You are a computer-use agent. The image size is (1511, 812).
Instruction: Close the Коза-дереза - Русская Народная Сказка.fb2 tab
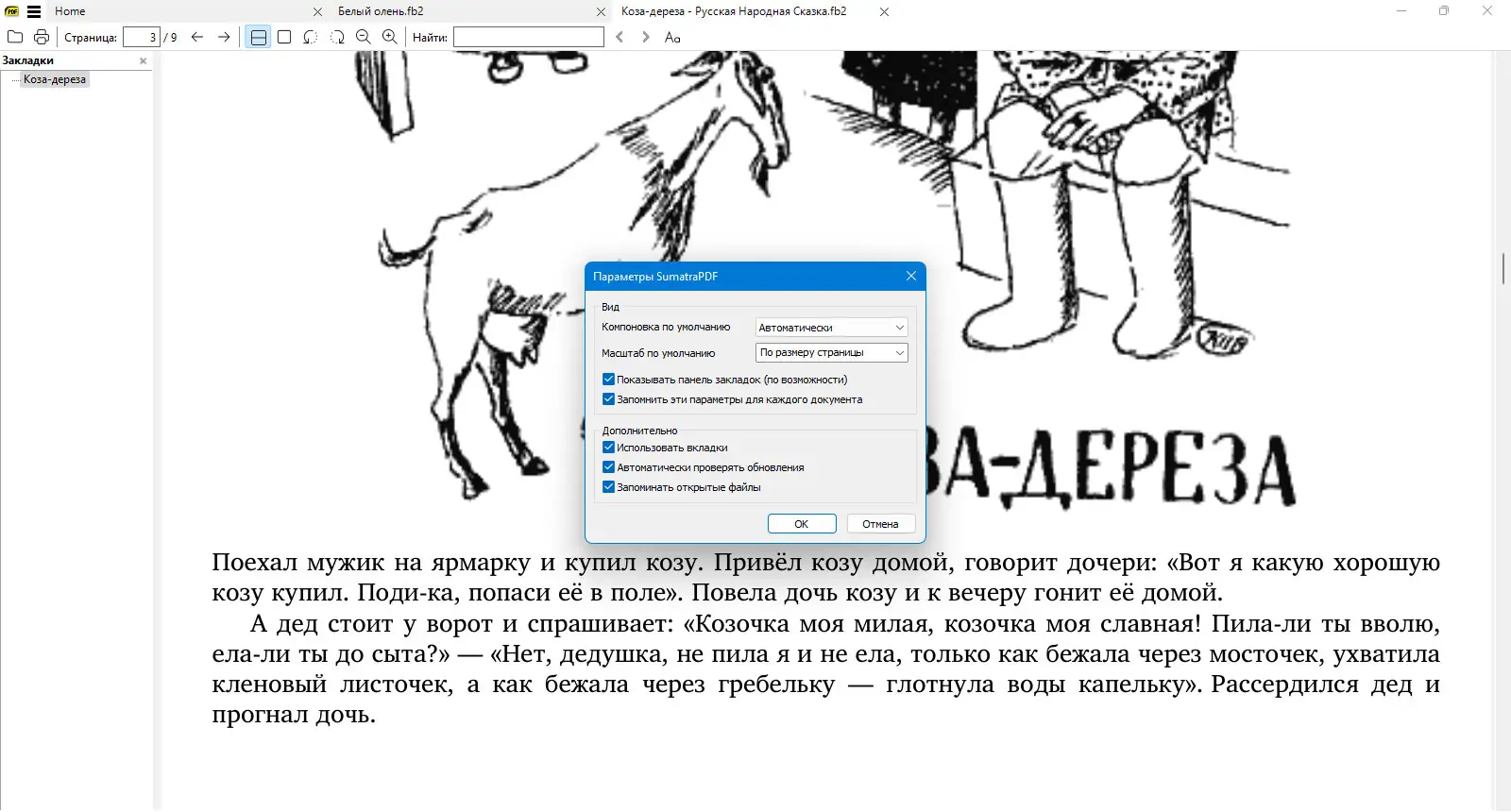[884, 11]
